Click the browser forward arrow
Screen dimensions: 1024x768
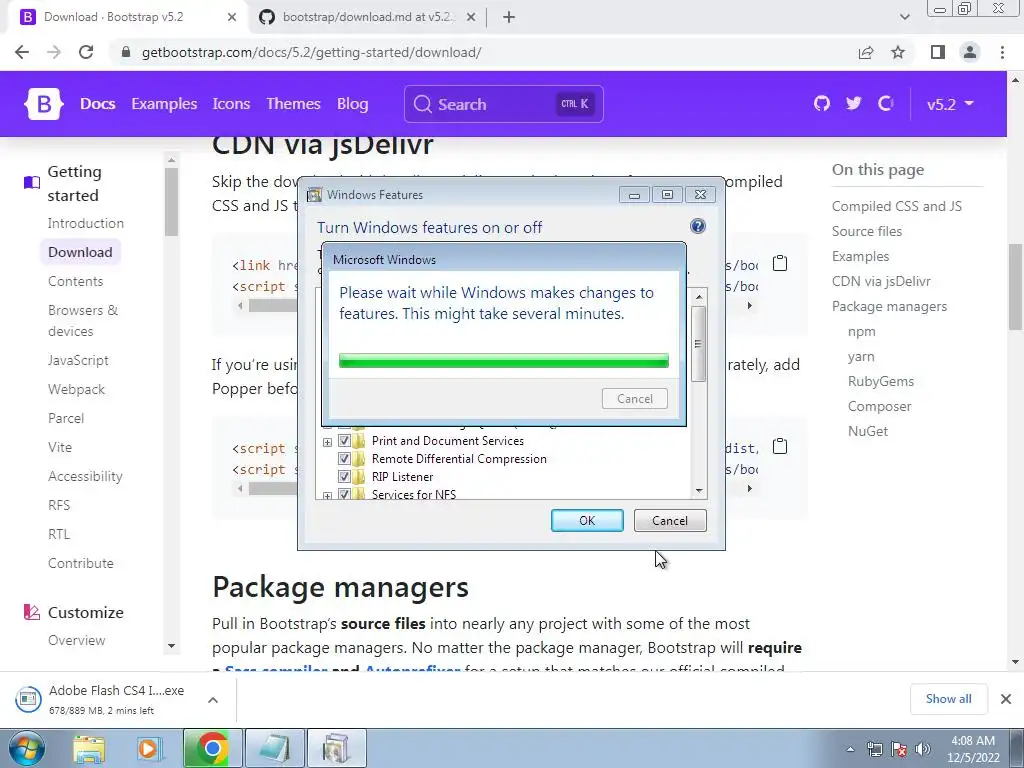pyautogui.click(x=54, y=52)
